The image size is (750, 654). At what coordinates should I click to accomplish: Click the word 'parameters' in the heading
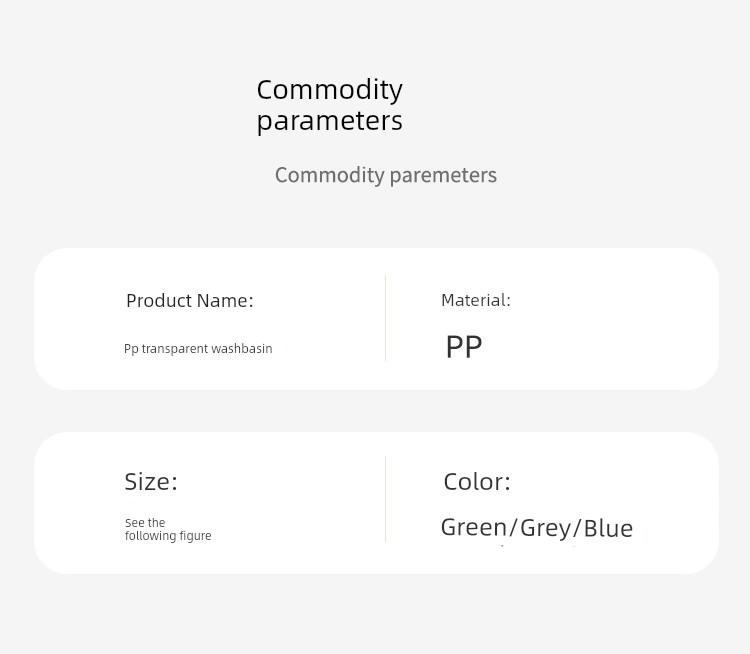(x=330, y=122)
